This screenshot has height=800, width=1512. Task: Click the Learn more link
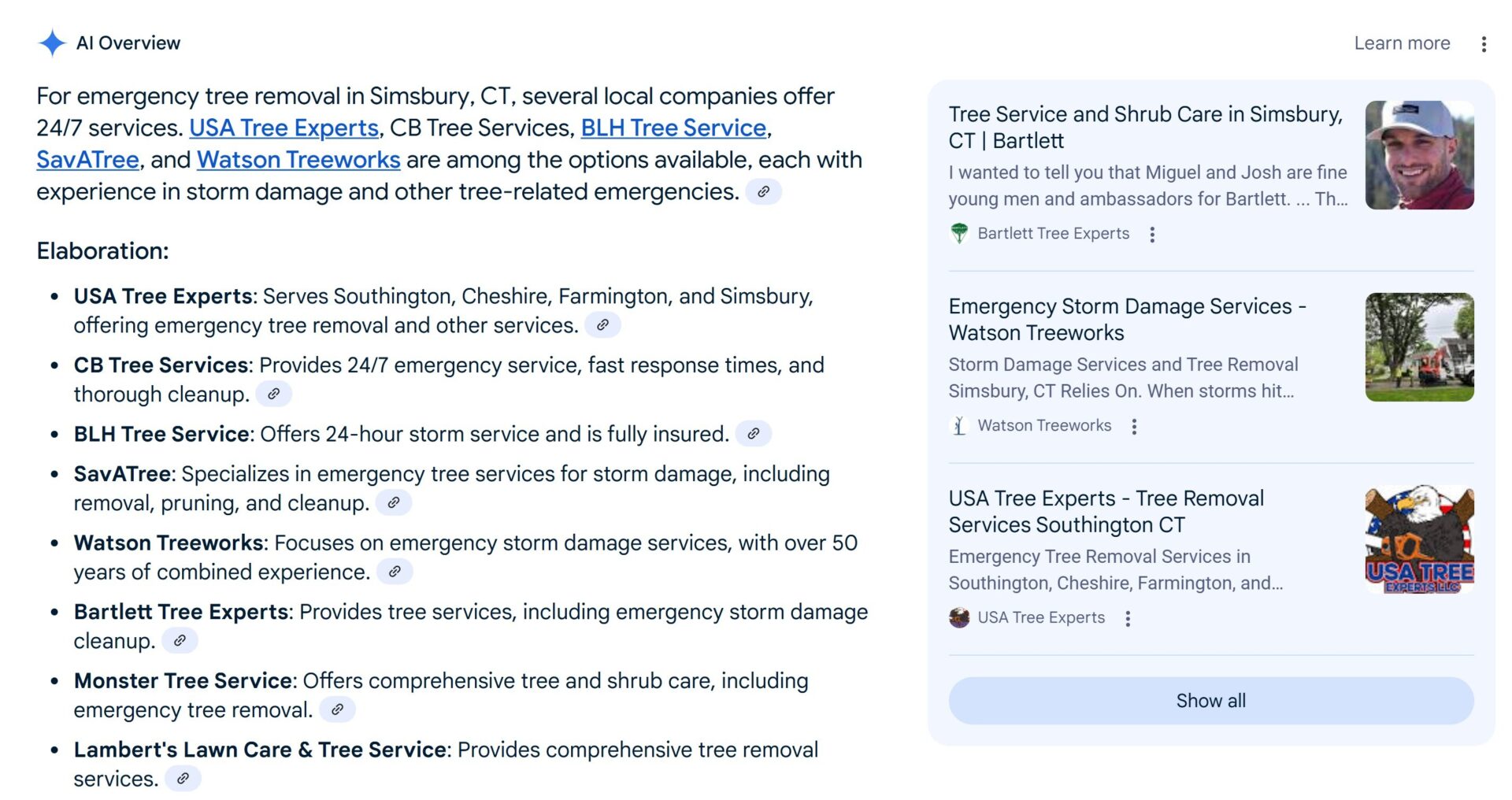coord(1402,43)
